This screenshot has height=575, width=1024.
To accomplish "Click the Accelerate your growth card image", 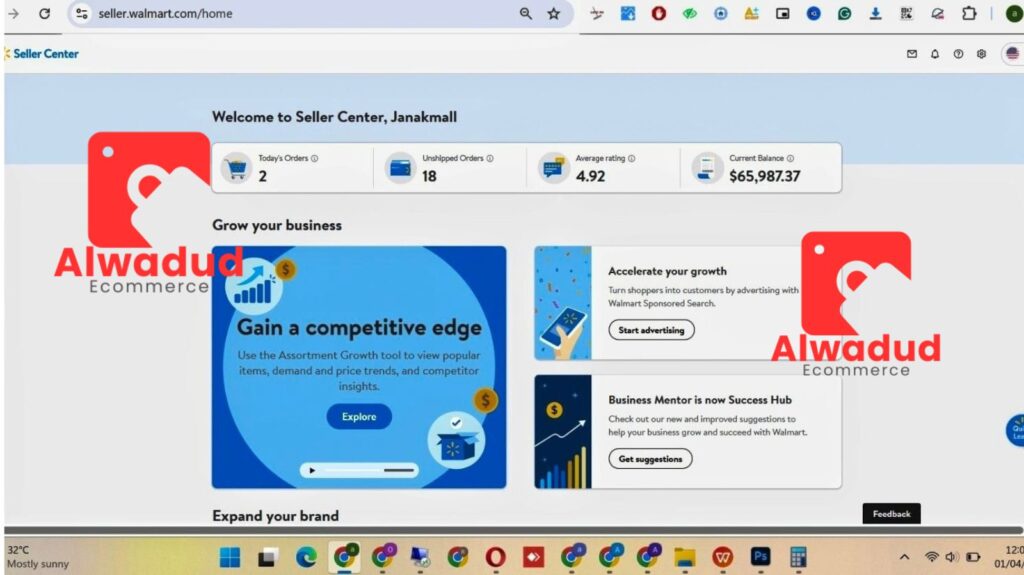I will 563,303.
